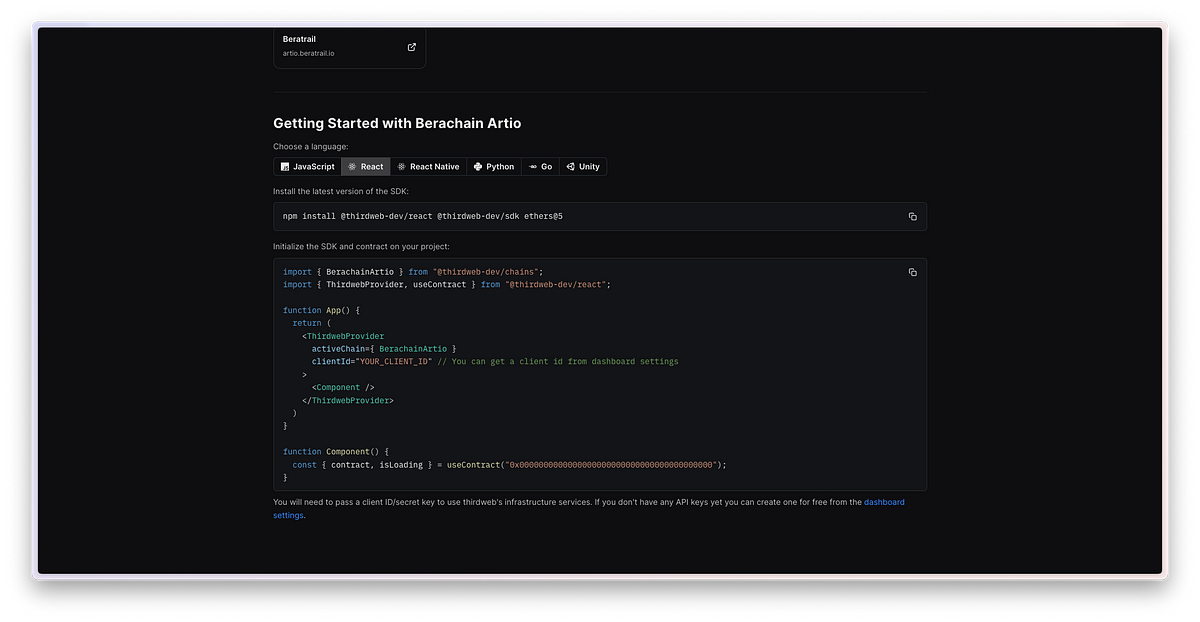This screenshot has width=1200, height=622.
Task: Click the Beratrail card title
Action: pyautogui.click(x=300, y=39)
